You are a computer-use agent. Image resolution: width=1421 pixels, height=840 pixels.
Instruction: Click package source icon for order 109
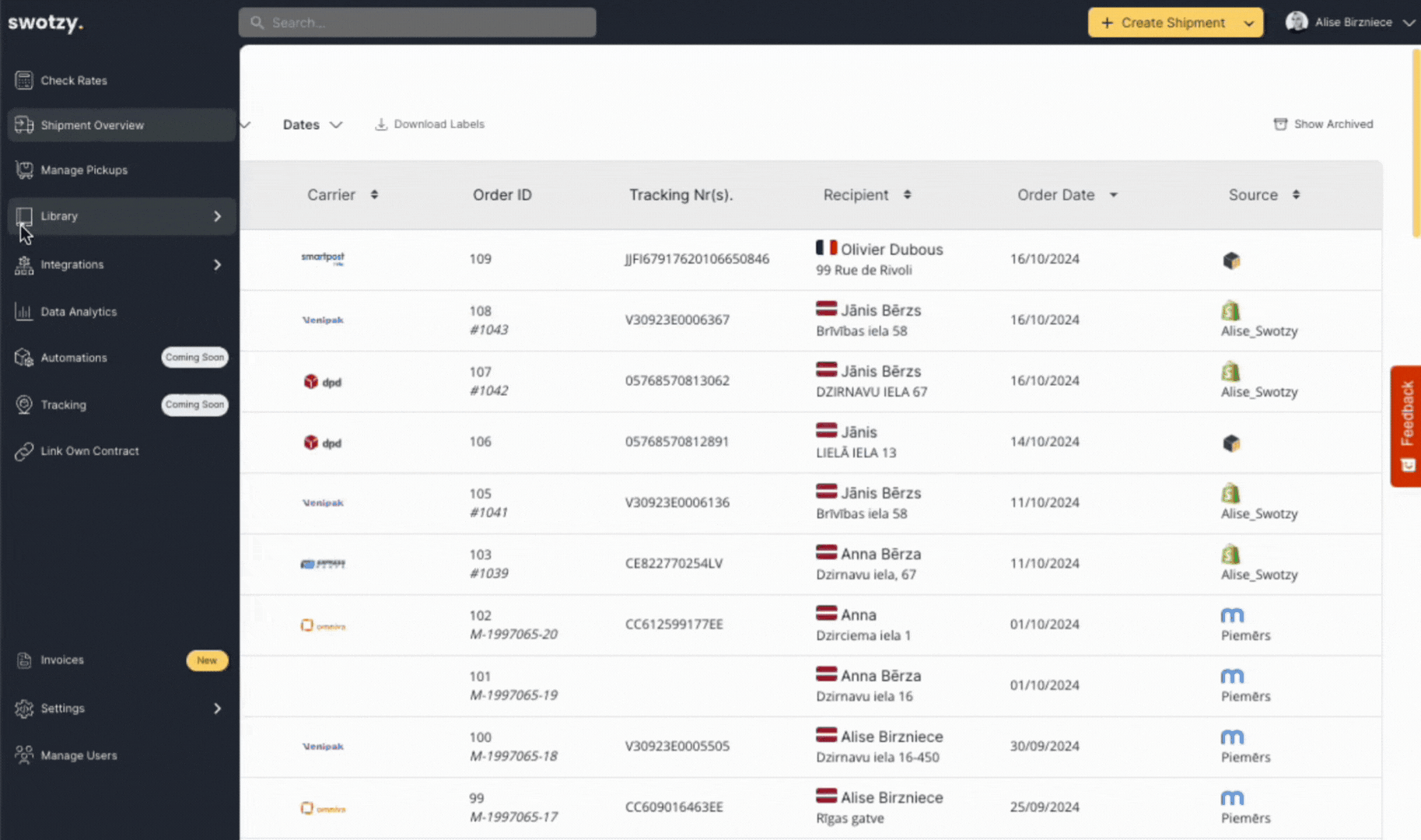[1231, 260]
